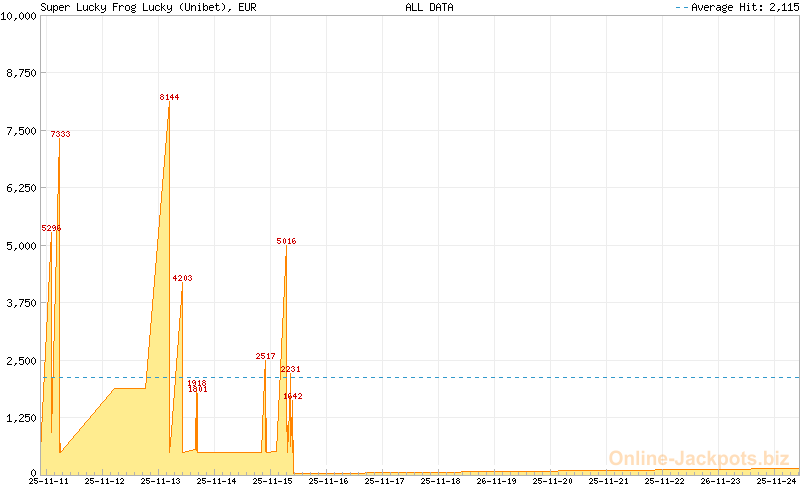Click the 2231 peak label
Screen dimensions: 800x490
pos(290,369)
